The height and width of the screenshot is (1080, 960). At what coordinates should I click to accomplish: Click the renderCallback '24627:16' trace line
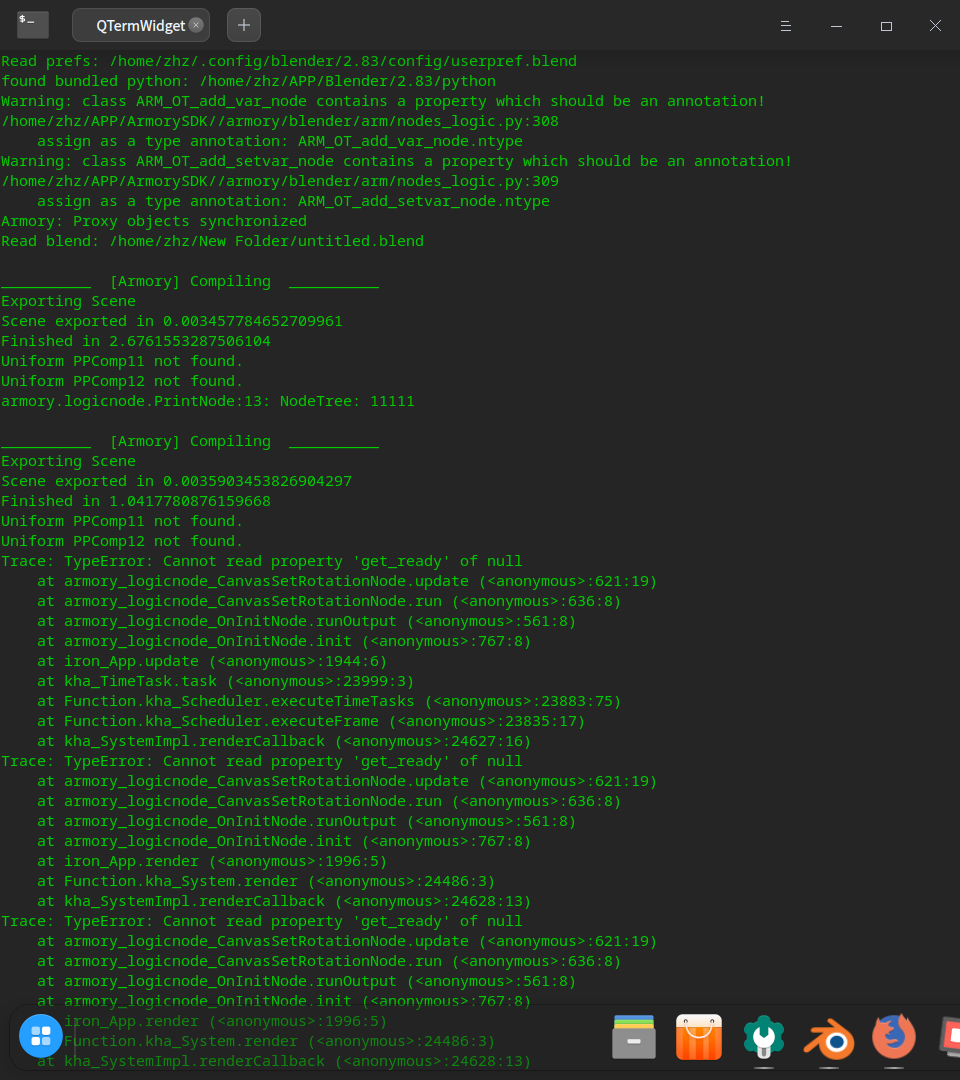pos(284,740)
